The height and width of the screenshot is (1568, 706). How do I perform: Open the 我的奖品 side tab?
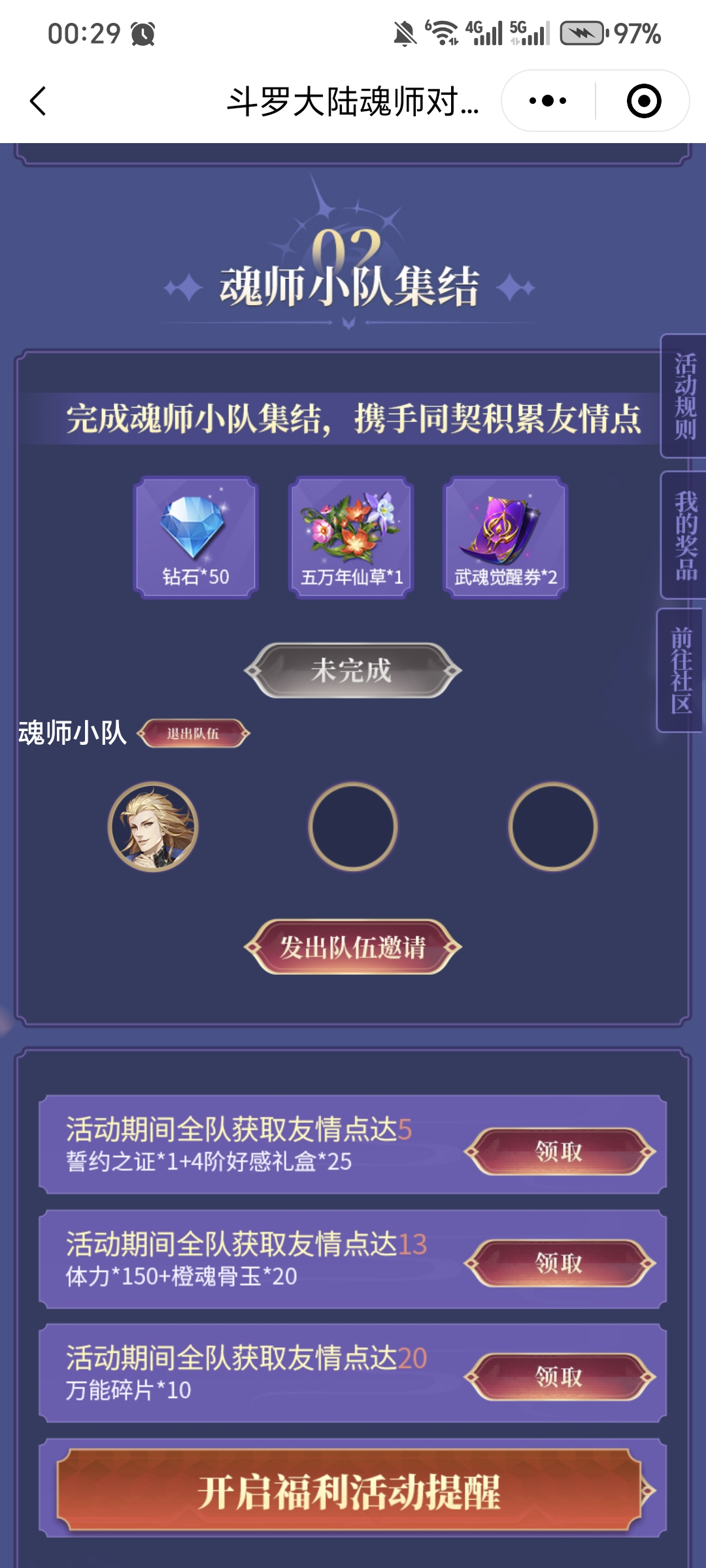684,534
